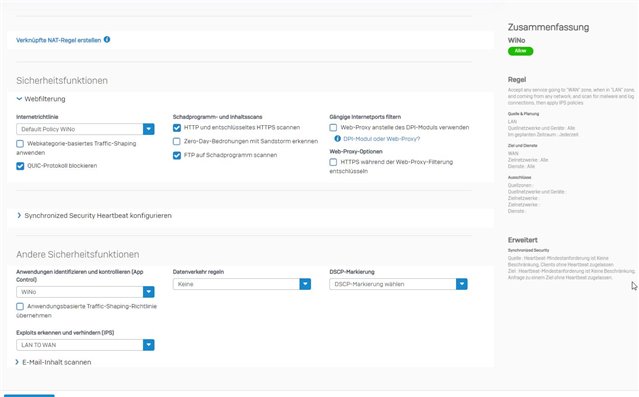Screen dimensions: 639x397
Task: Open 'DPI-Modul oder Web-Proxy?' help link
Action: coord(381,139)
